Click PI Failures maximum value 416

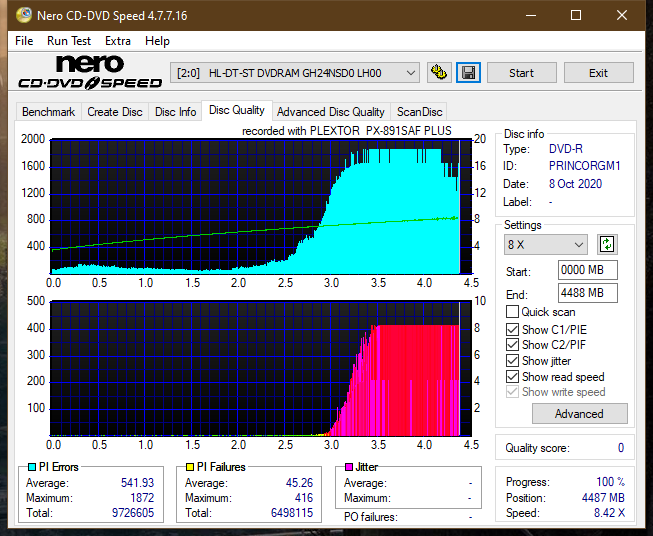pyautogui.click(x=304, y=498)
